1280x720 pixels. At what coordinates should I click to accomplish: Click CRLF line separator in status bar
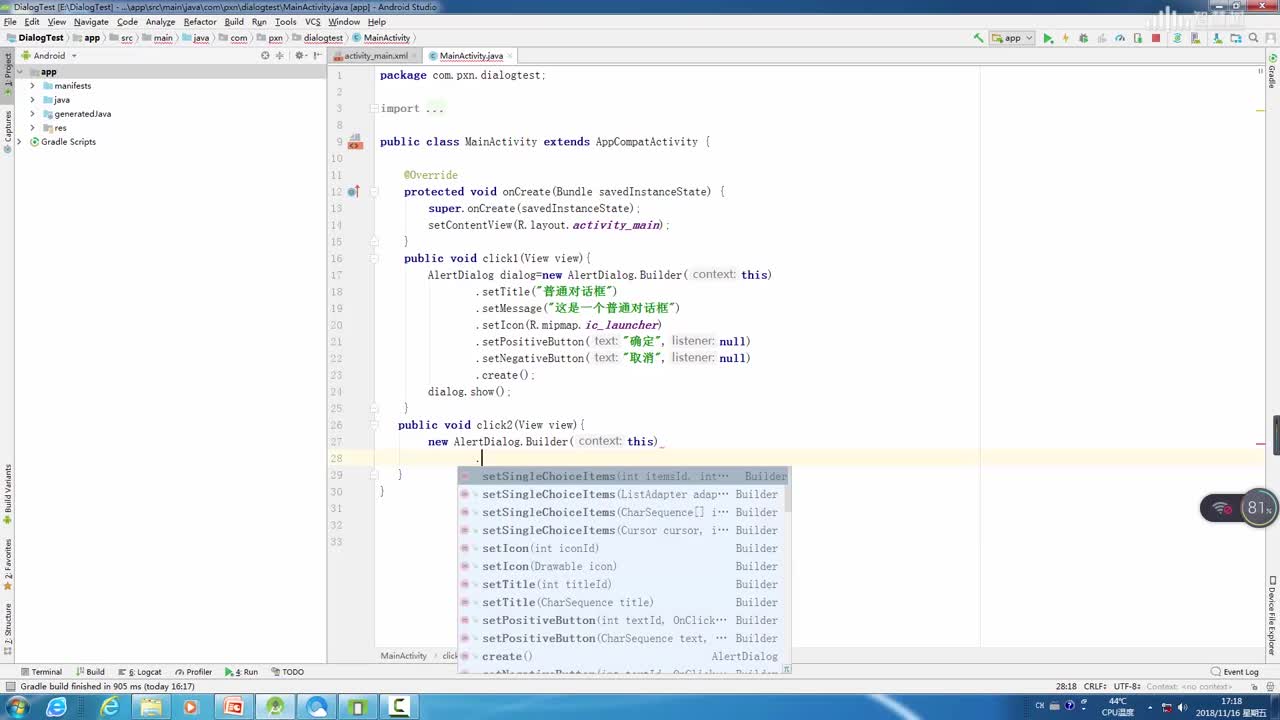point(1094,686)
